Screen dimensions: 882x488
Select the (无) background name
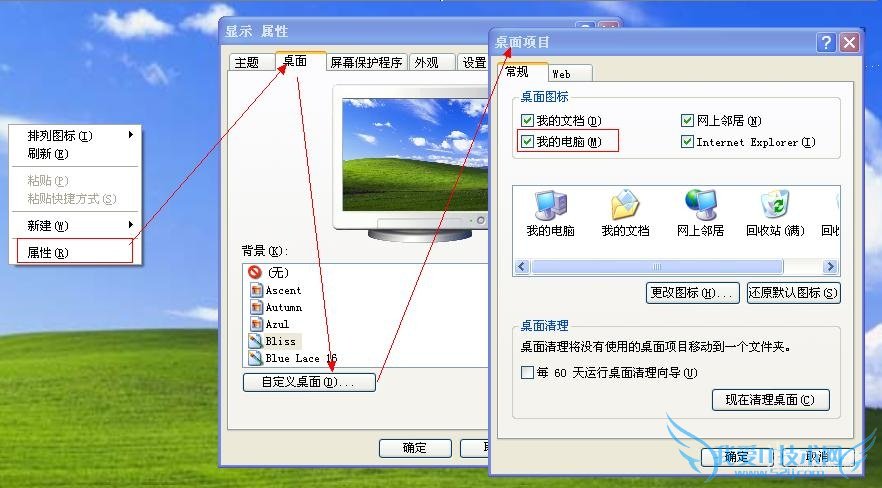278,272
